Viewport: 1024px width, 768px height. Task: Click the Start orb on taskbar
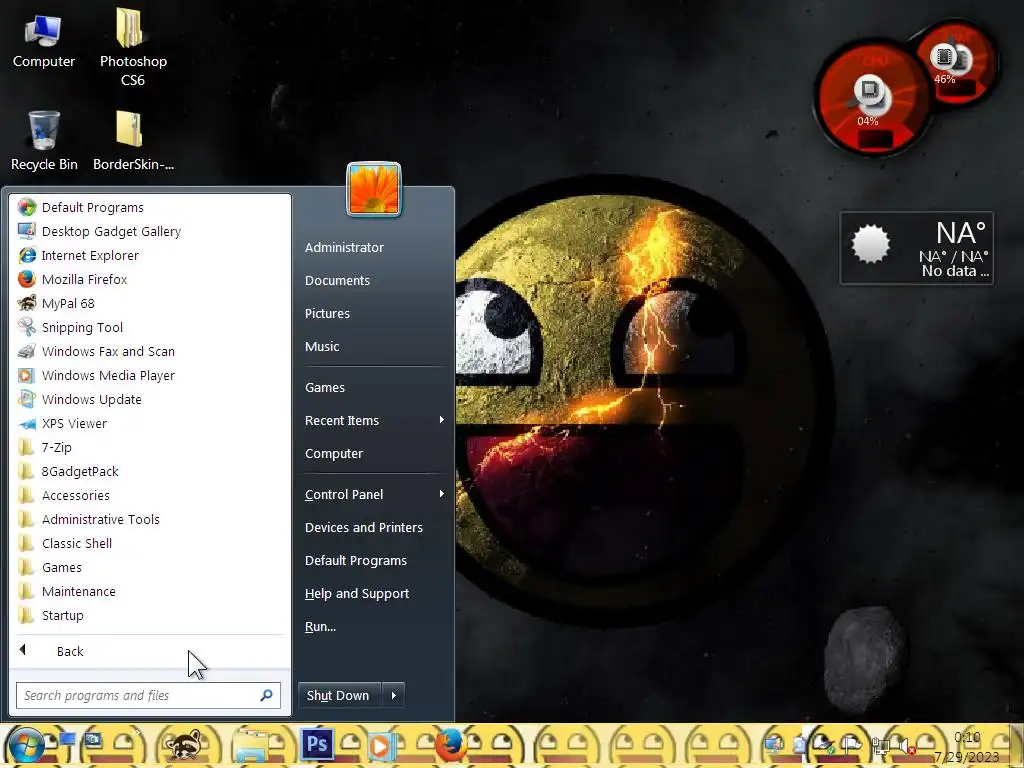tap(26, 746)
